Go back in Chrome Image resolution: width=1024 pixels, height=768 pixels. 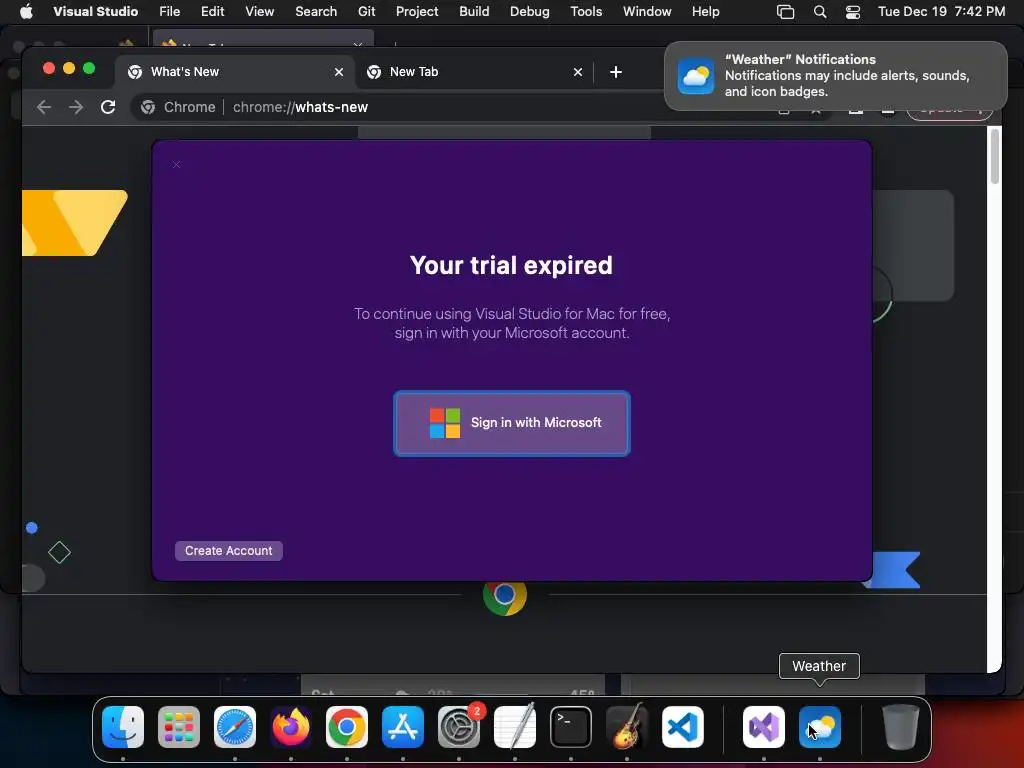44,107
